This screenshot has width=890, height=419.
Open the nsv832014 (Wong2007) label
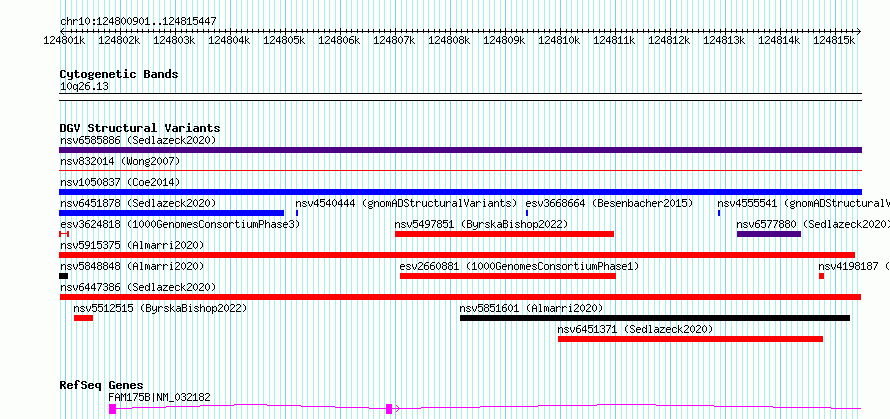[120, 161]
